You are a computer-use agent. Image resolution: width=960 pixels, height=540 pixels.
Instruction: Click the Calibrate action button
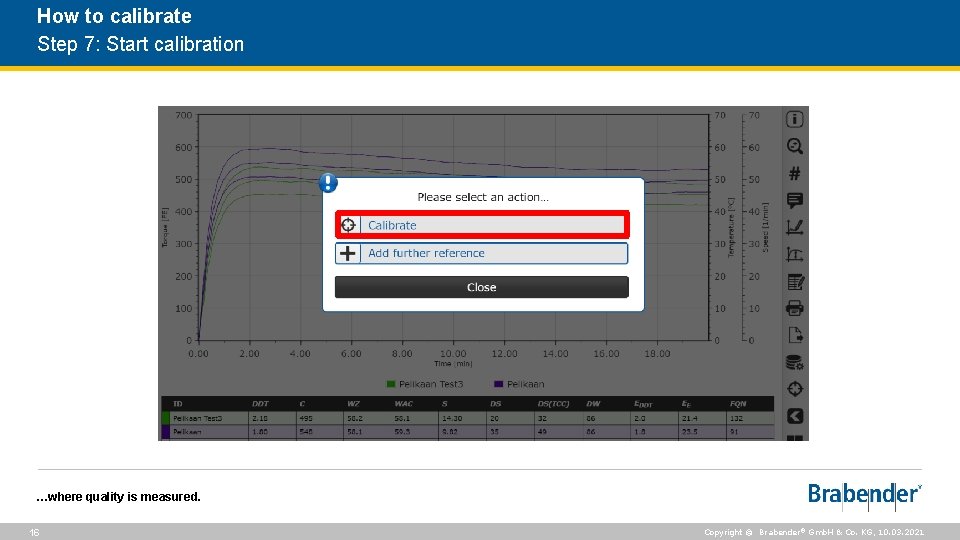(482, 225)
